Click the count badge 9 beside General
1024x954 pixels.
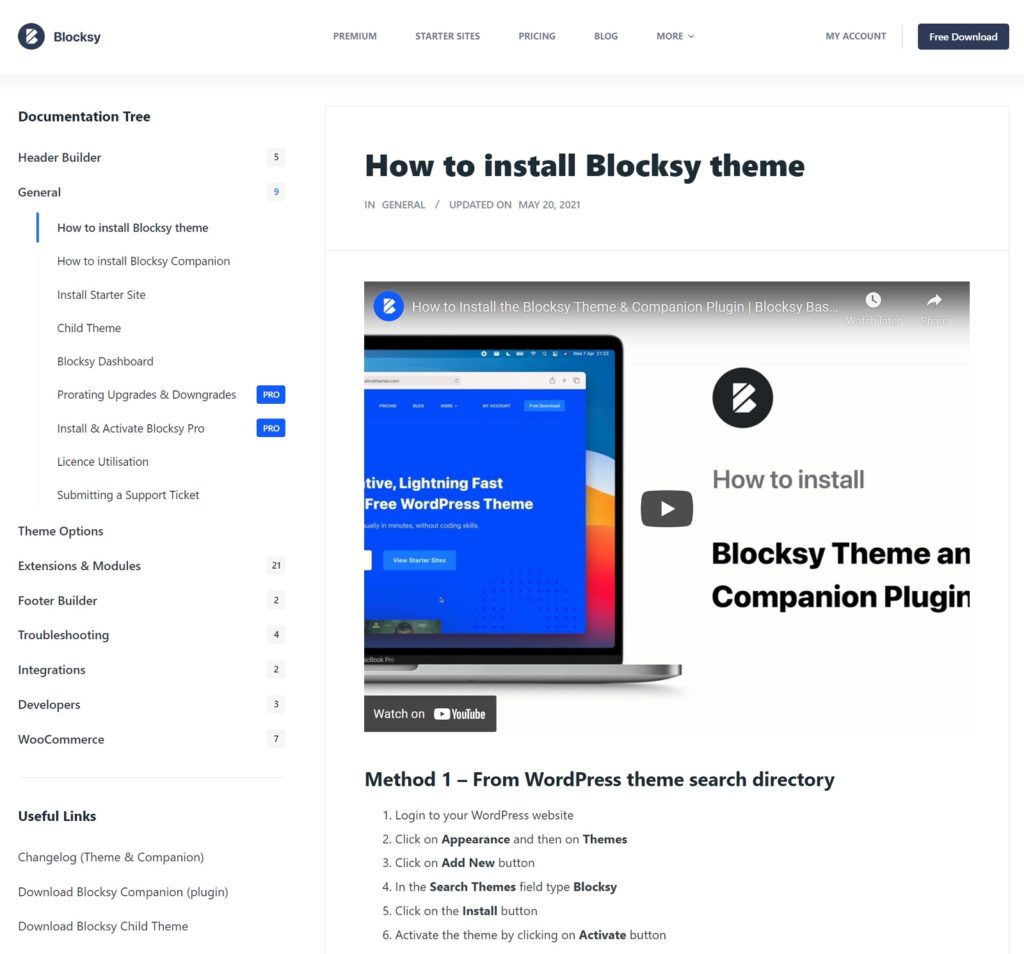[x=276, y=192]
